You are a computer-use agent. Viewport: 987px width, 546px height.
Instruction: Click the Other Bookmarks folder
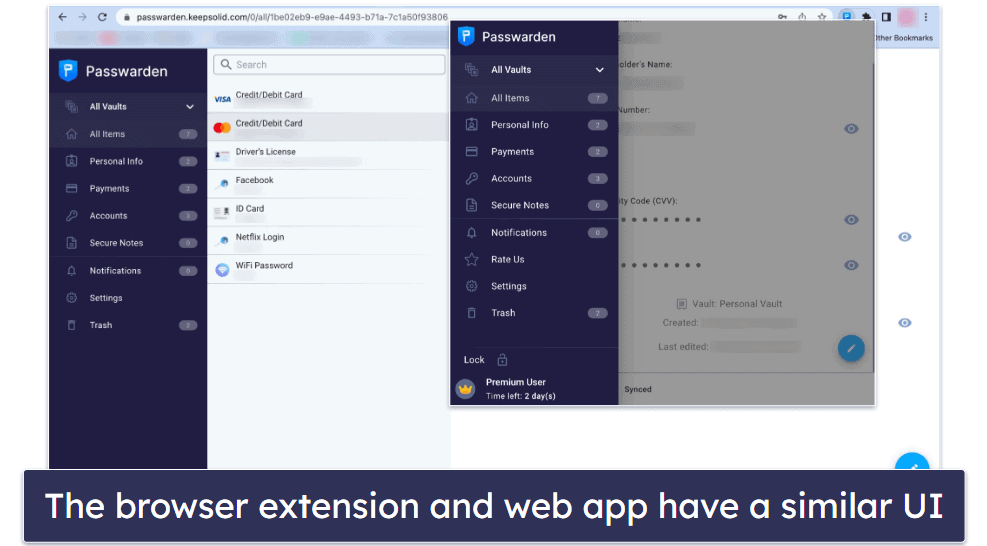[x=903, y=38]
